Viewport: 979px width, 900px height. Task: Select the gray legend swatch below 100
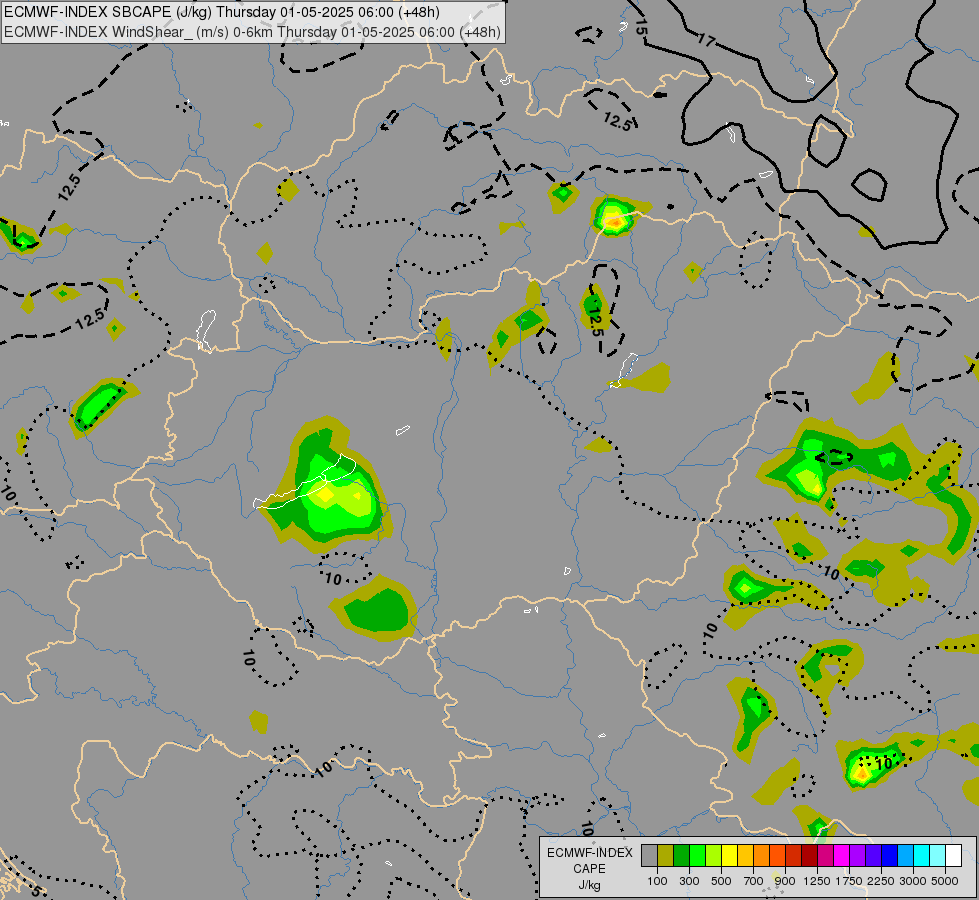click(x=649, y=855)
